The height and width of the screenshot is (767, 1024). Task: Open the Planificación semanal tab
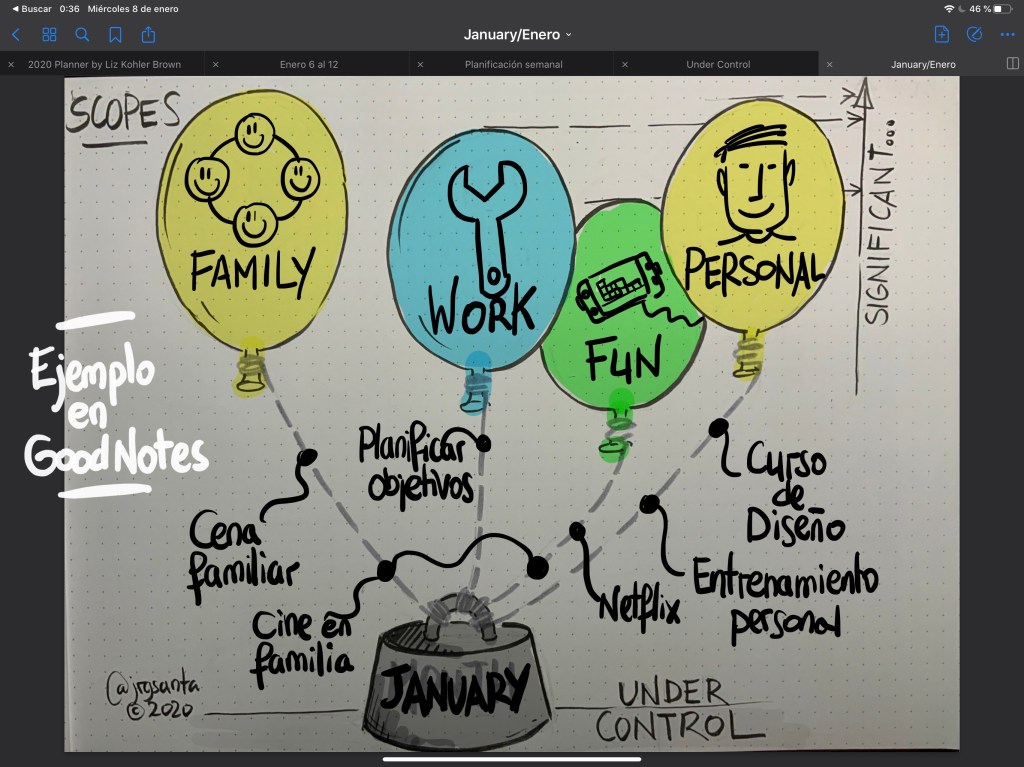pos(513,64)
